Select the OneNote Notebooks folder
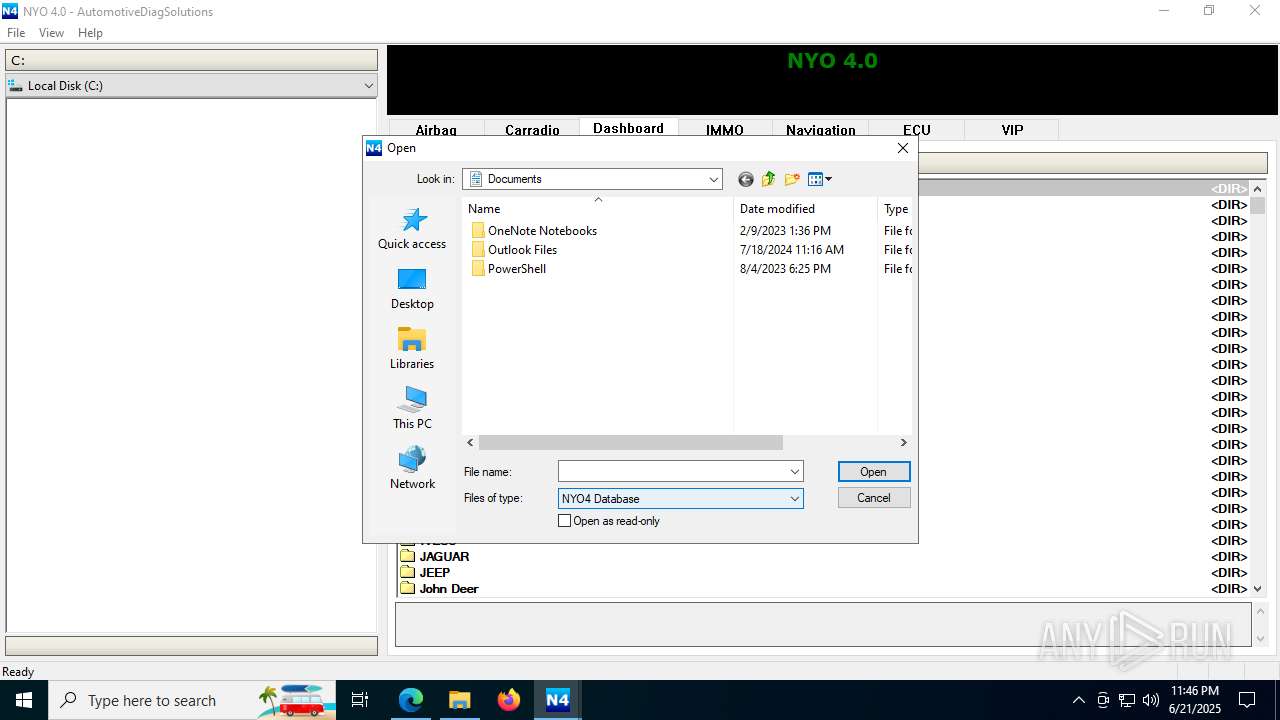This screenshot has width=1280, height=720. click(533, 231)
